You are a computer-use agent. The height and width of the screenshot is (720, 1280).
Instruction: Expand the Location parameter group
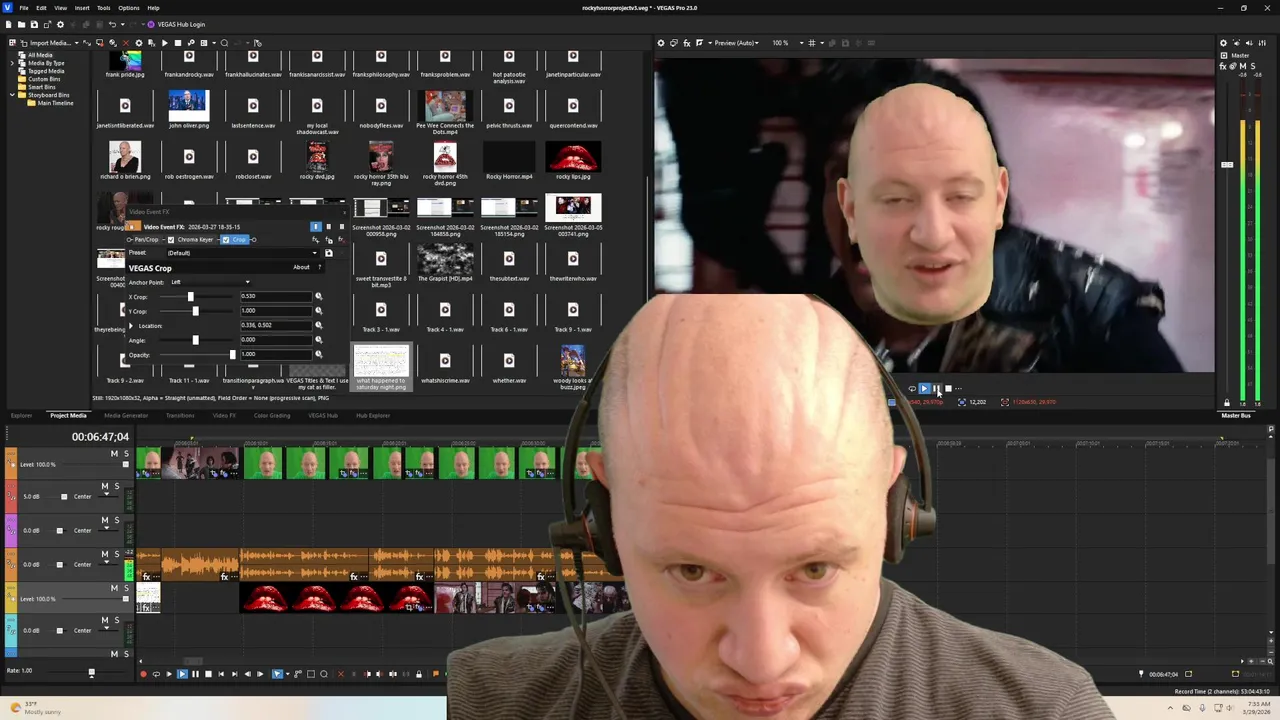pyautogui.click(x=131, y=326)
